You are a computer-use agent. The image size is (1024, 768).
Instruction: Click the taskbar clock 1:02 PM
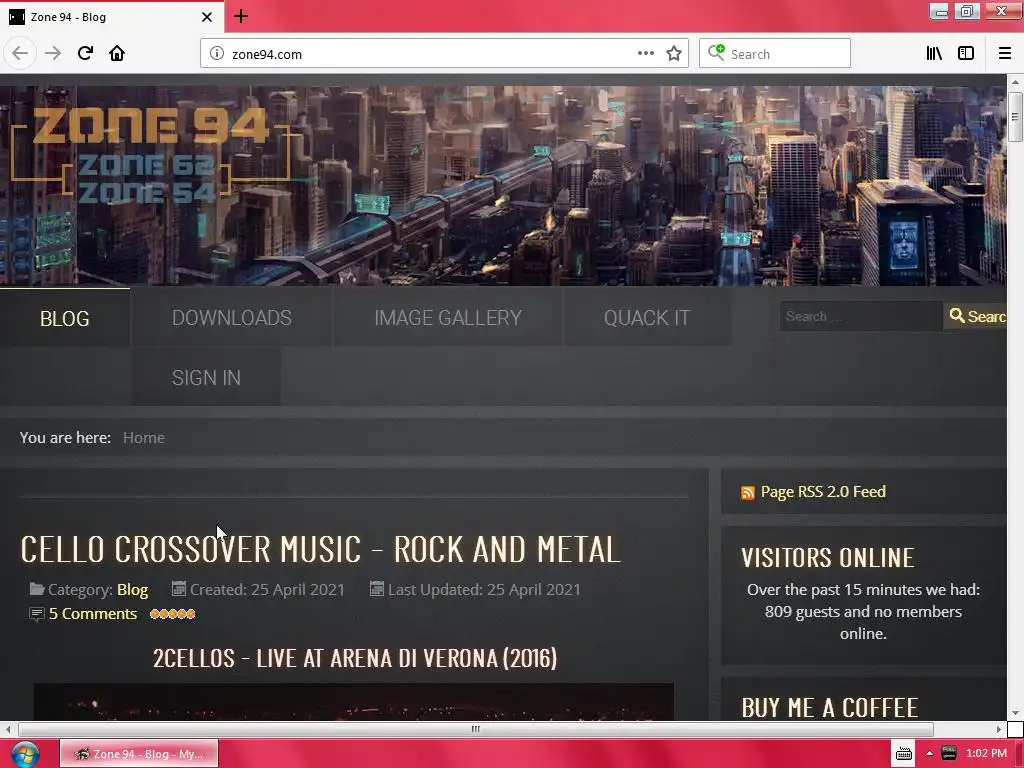click(x=986, y=753)
